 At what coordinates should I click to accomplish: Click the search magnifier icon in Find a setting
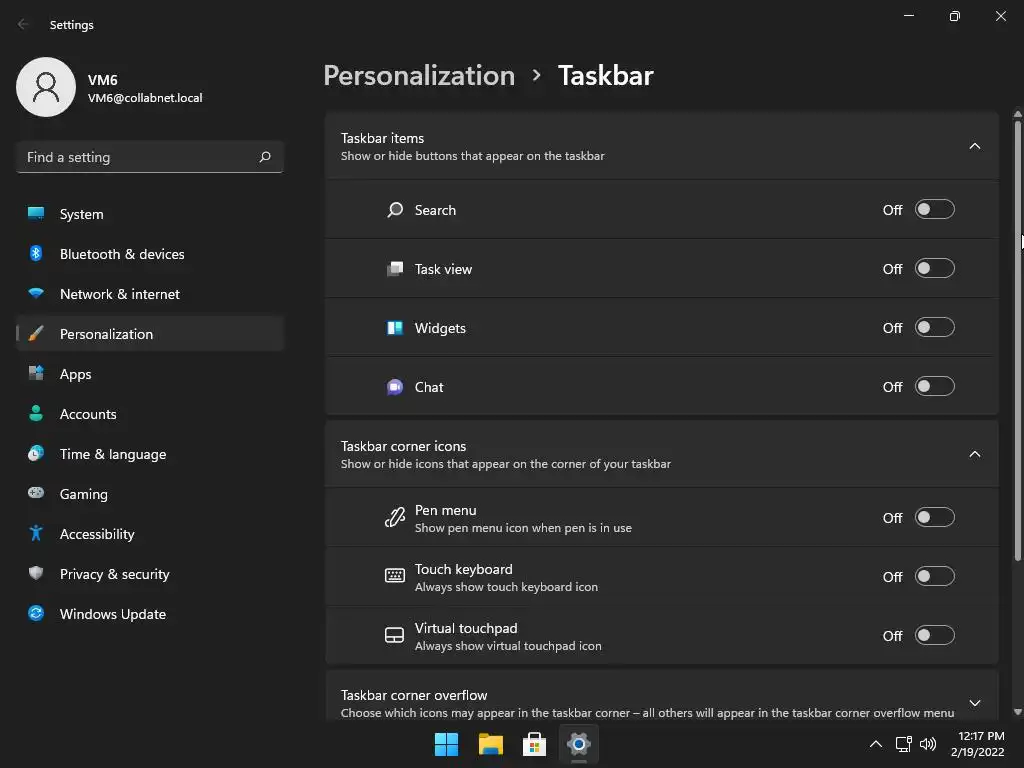coord(265,157)
